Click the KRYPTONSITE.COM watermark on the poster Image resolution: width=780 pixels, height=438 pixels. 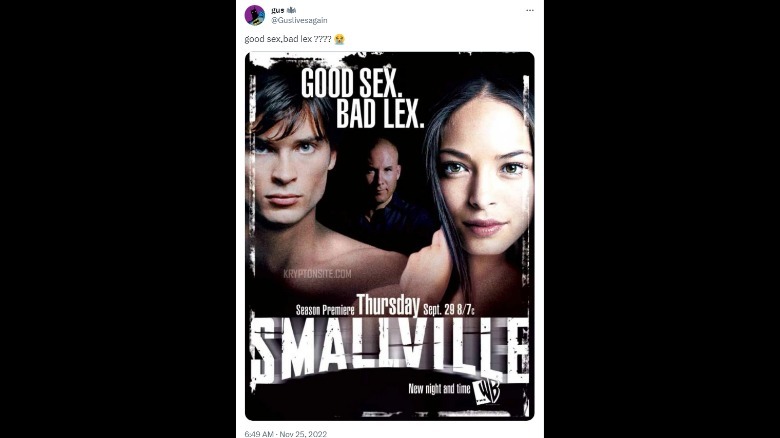click(317, 274)
